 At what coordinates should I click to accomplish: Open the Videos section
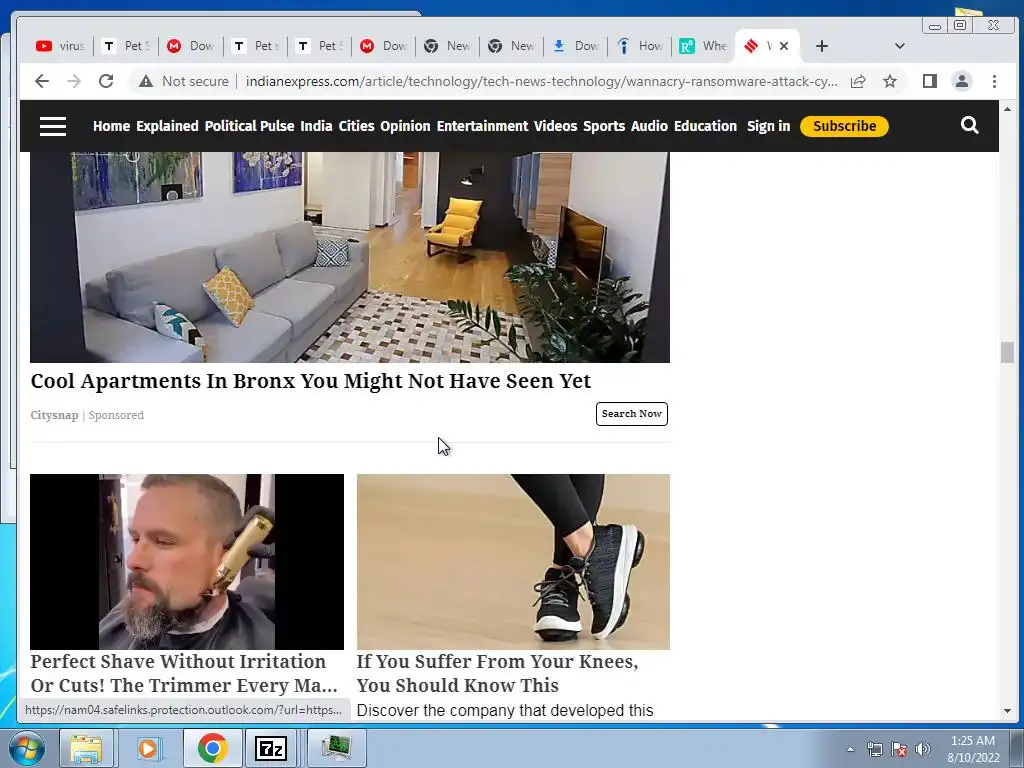[x=555, y=126]
